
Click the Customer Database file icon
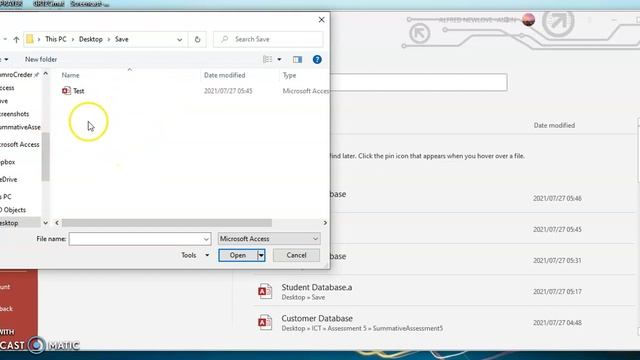[265, 322]
